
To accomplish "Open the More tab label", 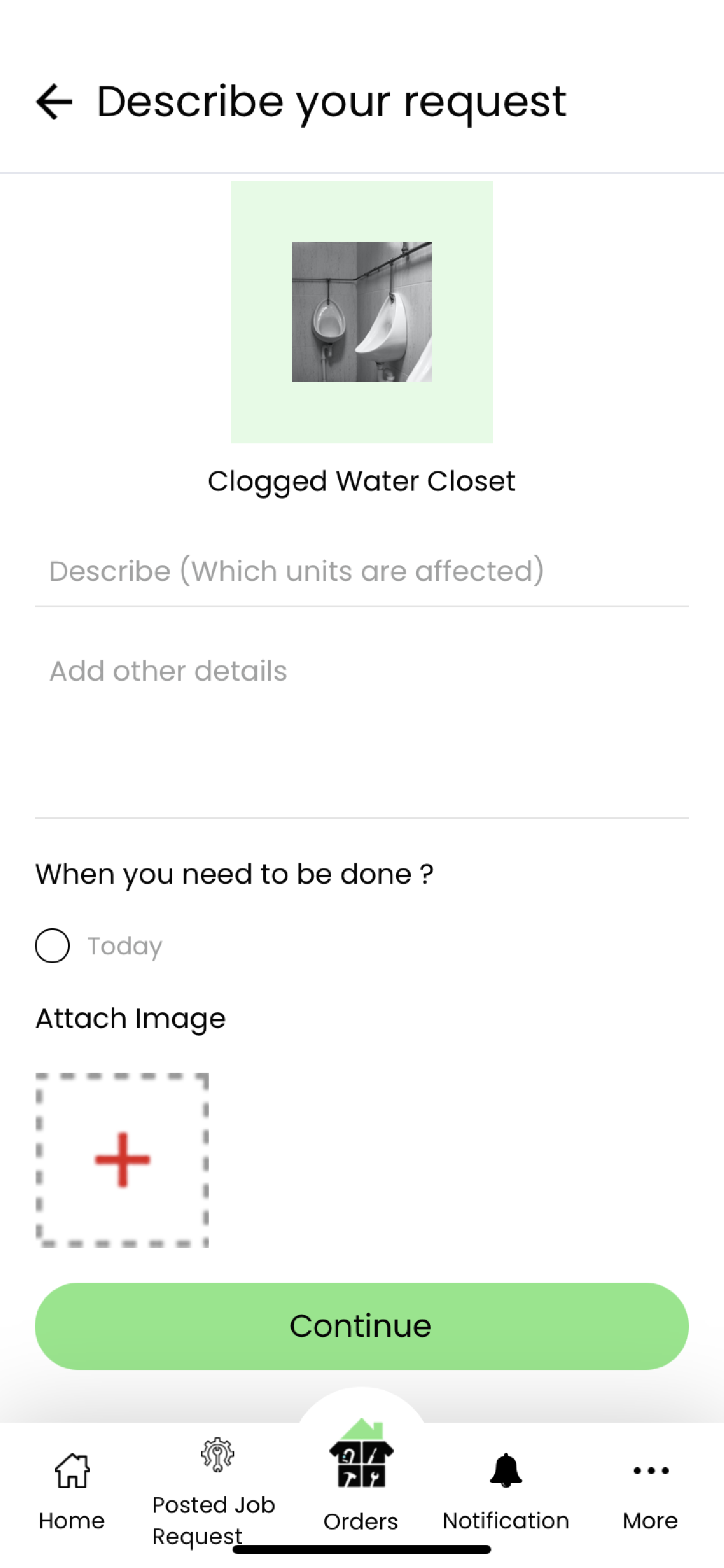I will point(651,1521).
